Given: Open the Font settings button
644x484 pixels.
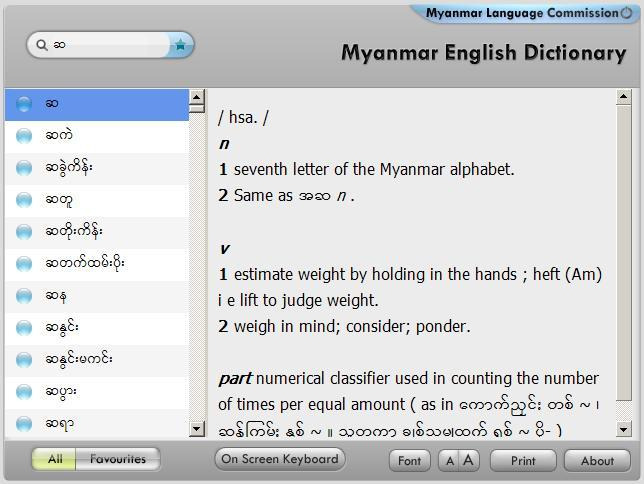Looking at the screenshot, I should (409, 461).
